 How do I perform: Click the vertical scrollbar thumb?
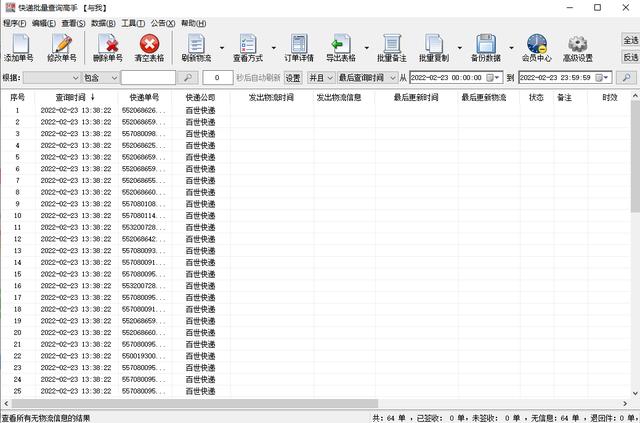635,157
